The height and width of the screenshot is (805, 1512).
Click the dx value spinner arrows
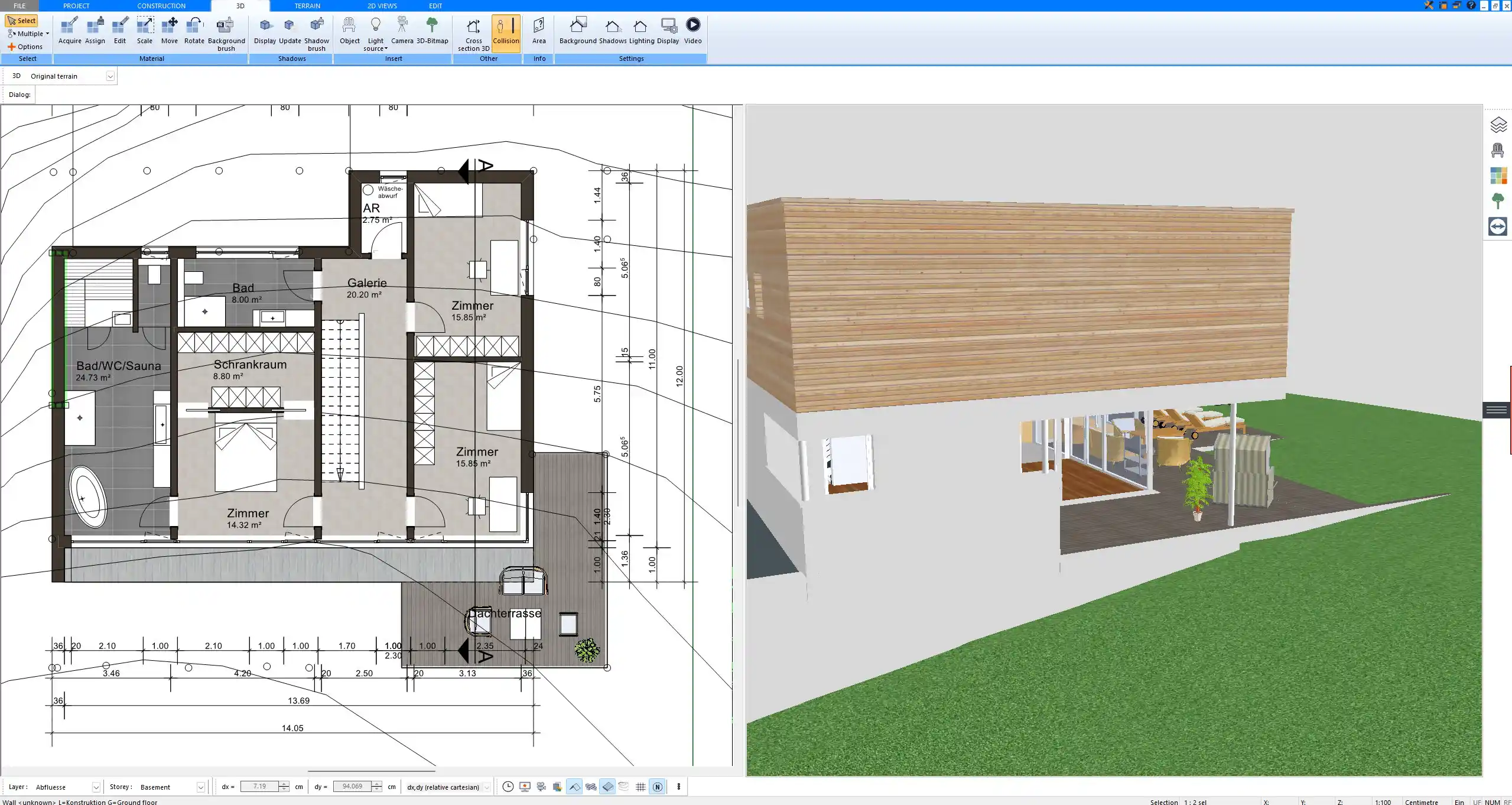point(284,787)
